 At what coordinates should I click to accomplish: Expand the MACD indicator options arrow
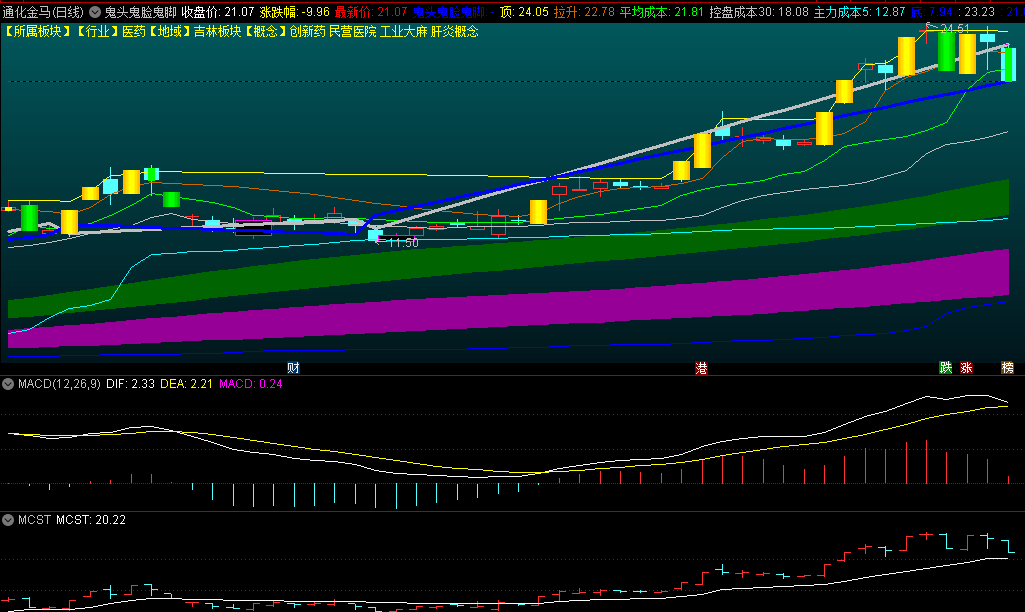click(8, 384)
